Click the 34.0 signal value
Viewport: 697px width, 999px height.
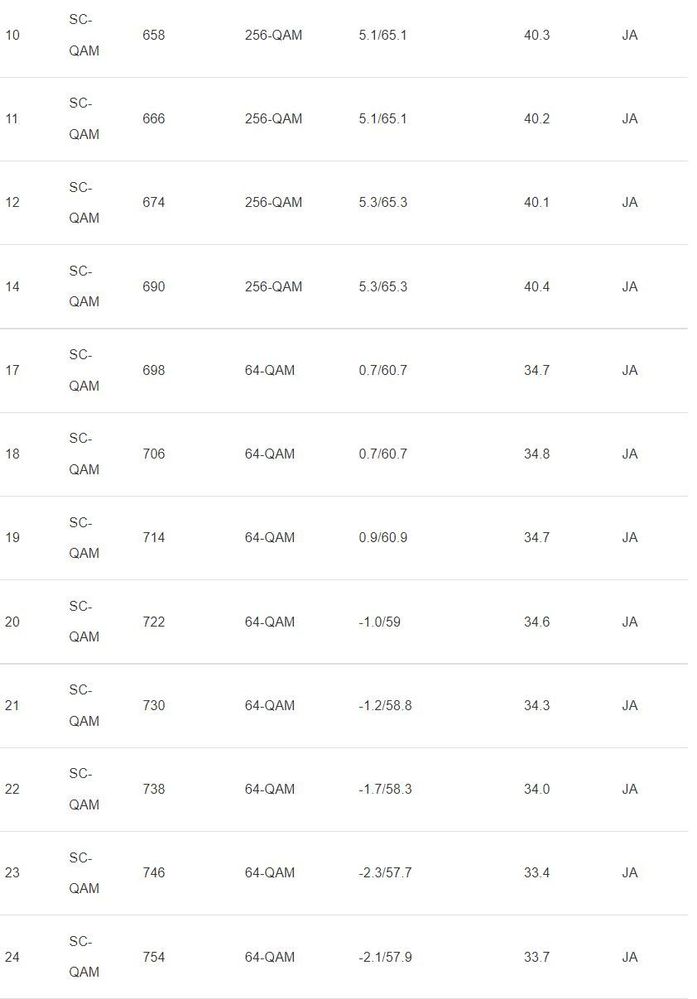coord(537,790)
